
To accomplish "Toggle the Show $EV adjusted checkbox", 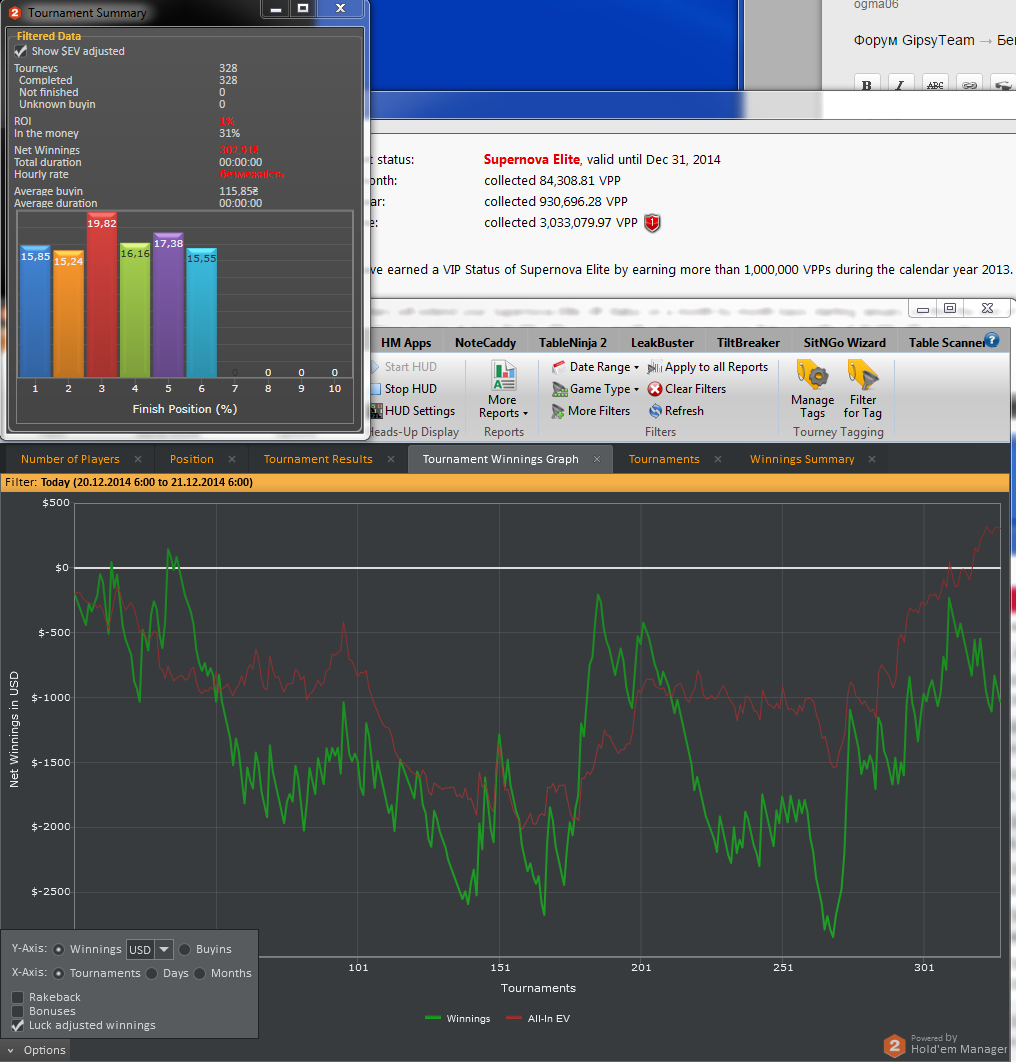I will click(x=20, y=51).
